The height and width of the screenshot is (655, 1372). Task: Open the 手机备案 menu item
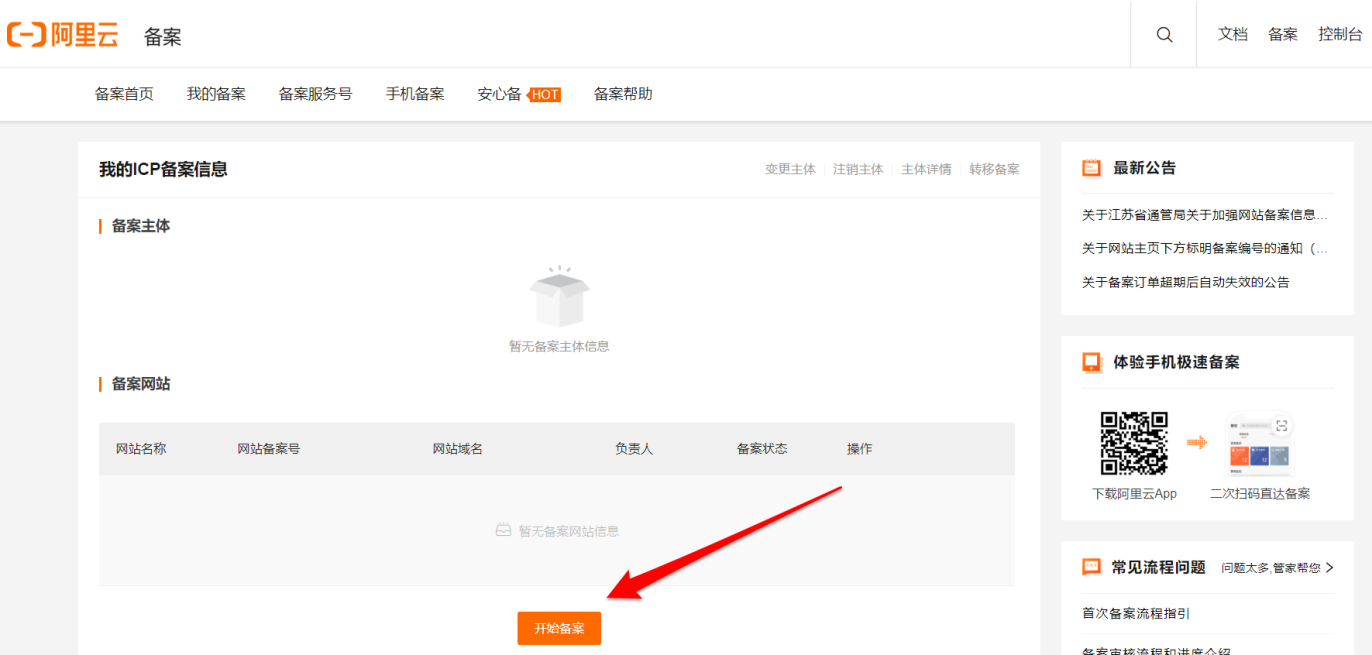click(x=415, y=94)
